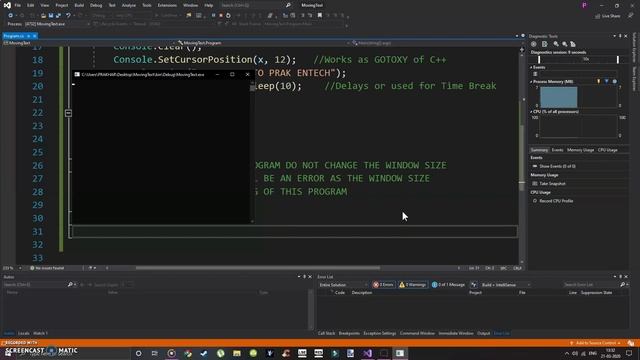Toggle the Errors filter in Error List
Screen dimensions: 640x360
pos(383,285)
